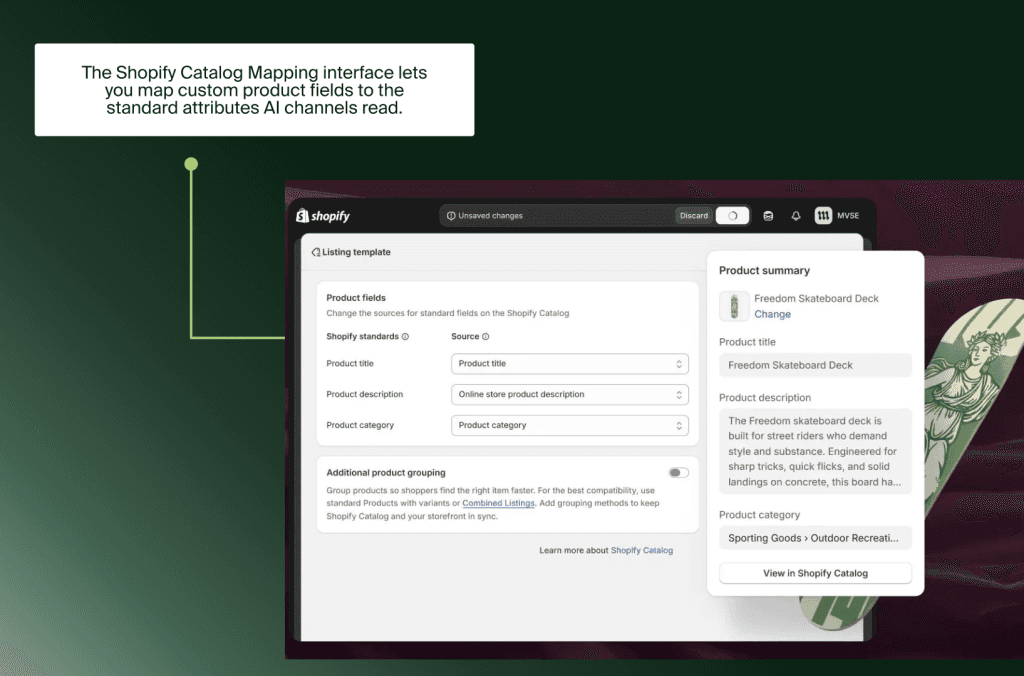The height and width of the screenshot is (676, 1024).
Task: Click the Freedom Skateboard Deck thumbnail
Action: pos(734,306)
